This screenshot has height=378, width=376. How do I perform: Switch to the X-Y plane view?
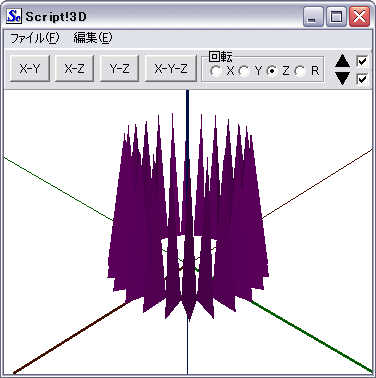[x=30, y=68]
